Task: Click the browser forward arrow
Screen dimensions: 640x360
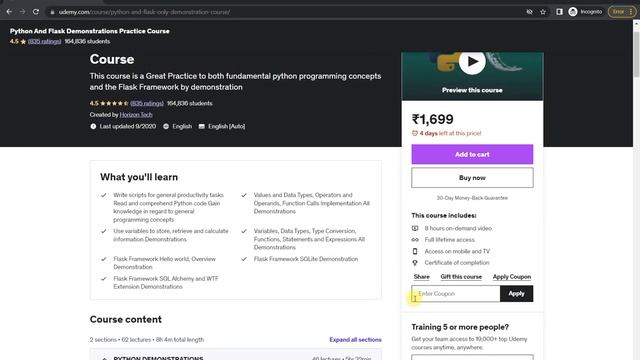Action: (22, 12)
